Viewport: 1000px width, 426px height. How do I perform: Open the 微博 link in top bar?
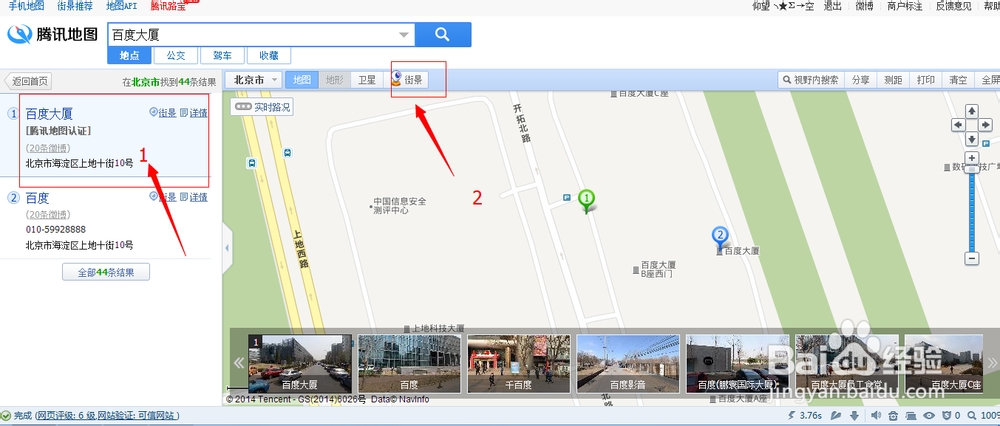click(x=864, y=6)
